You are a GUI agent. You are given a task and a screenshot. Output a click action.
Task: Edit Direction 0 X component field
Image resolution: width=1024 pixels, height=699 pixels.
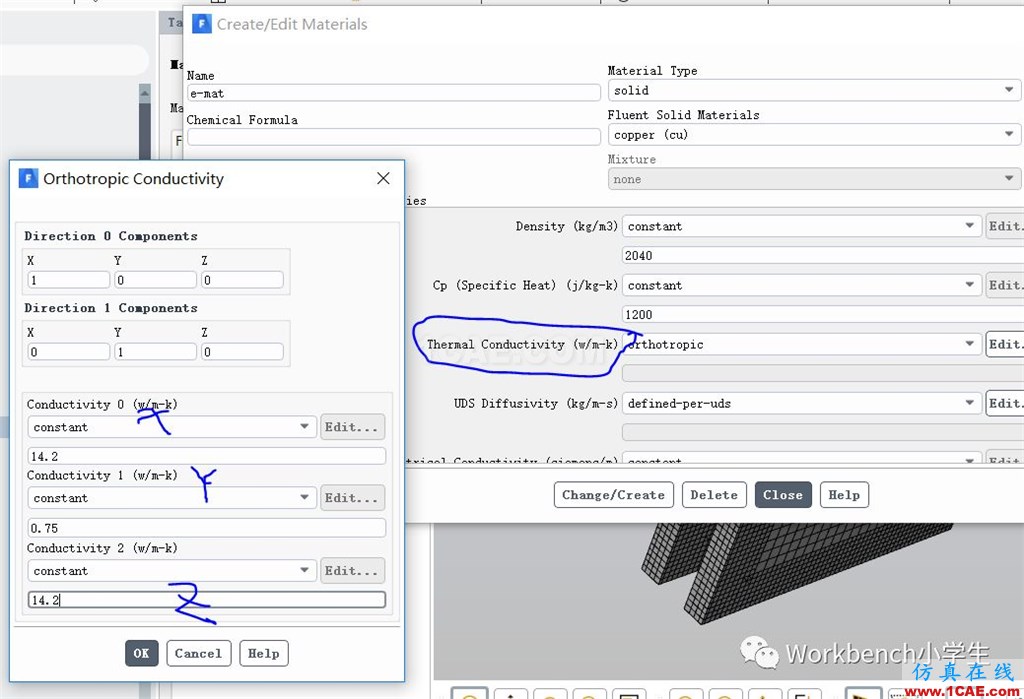[69, 280]
